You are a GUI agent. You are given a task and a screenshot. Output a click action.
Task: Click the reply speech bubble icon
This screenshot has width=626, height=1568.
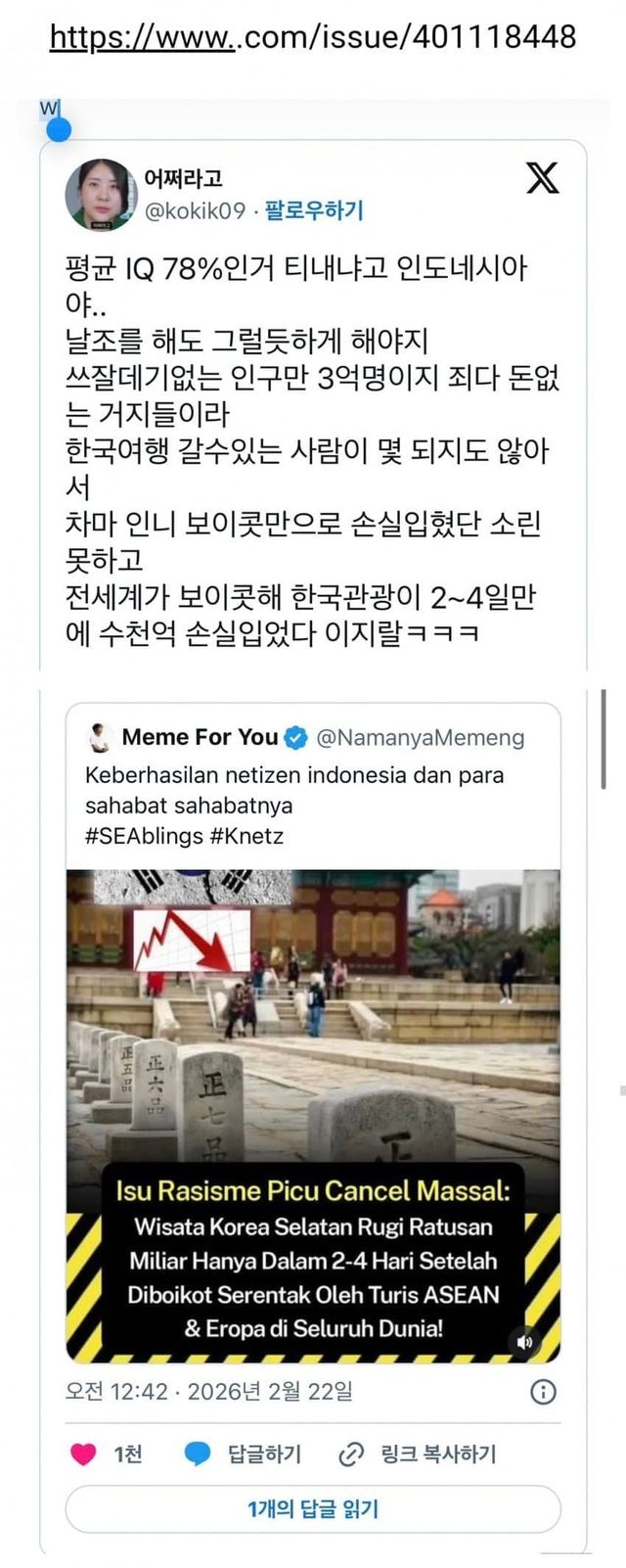click(x=198, y=1453)
